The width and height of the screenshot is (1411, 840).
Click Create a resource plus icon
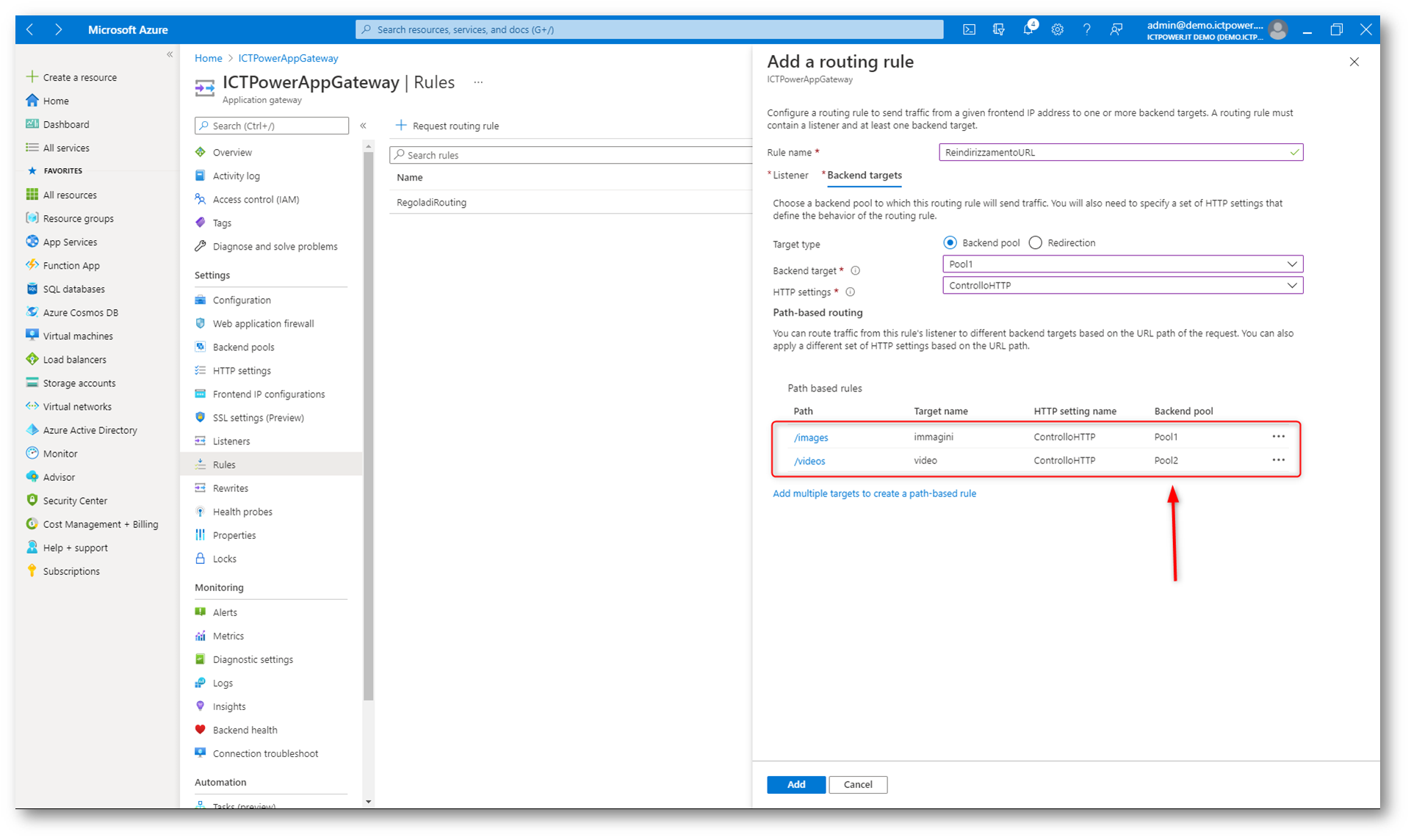coord(32,76)
